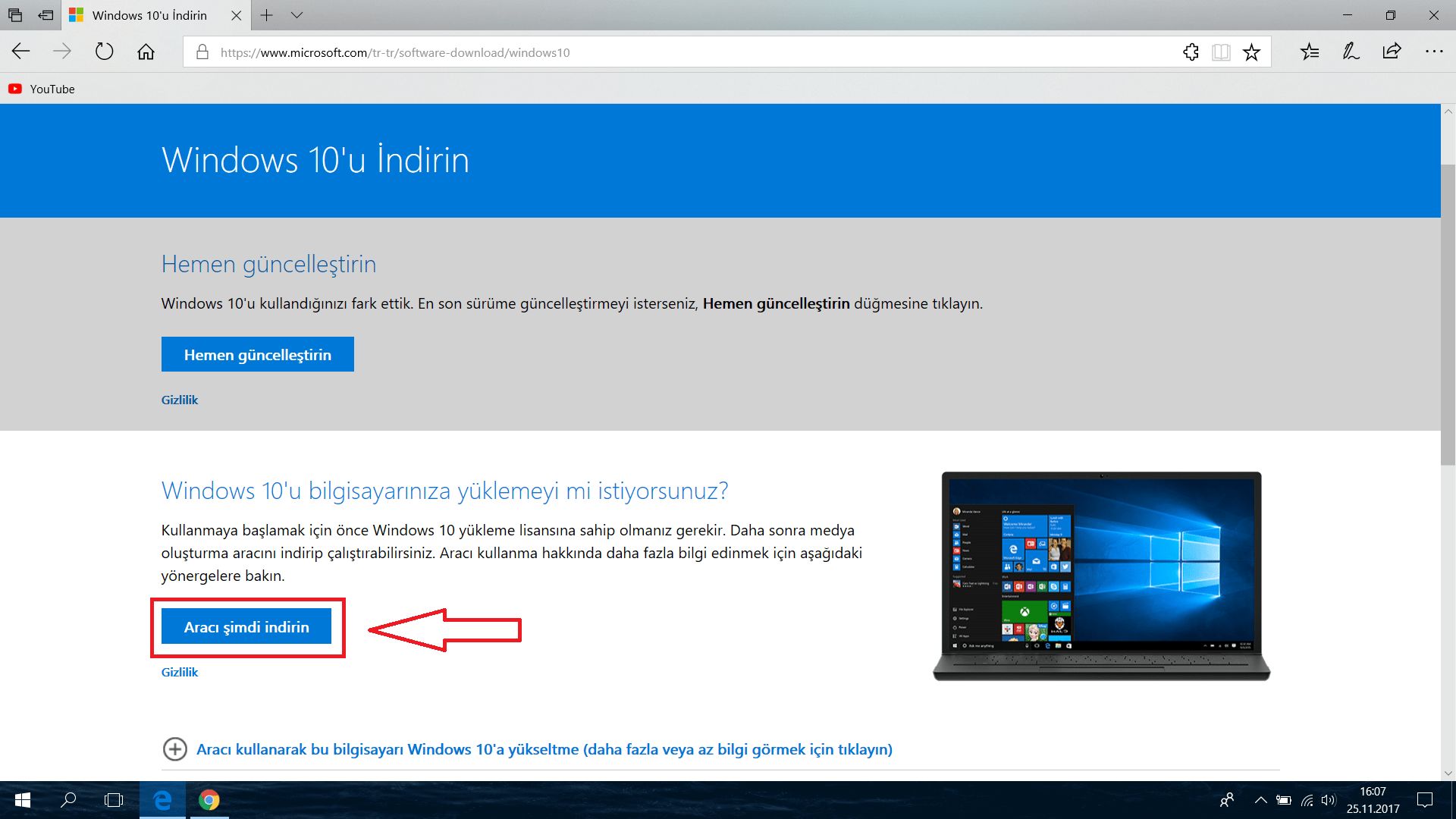Image resolution: width=1456 pixels, height=819 pixels.
Task: Click the volume speaker tray icon
Action: tap(1328, 800)
